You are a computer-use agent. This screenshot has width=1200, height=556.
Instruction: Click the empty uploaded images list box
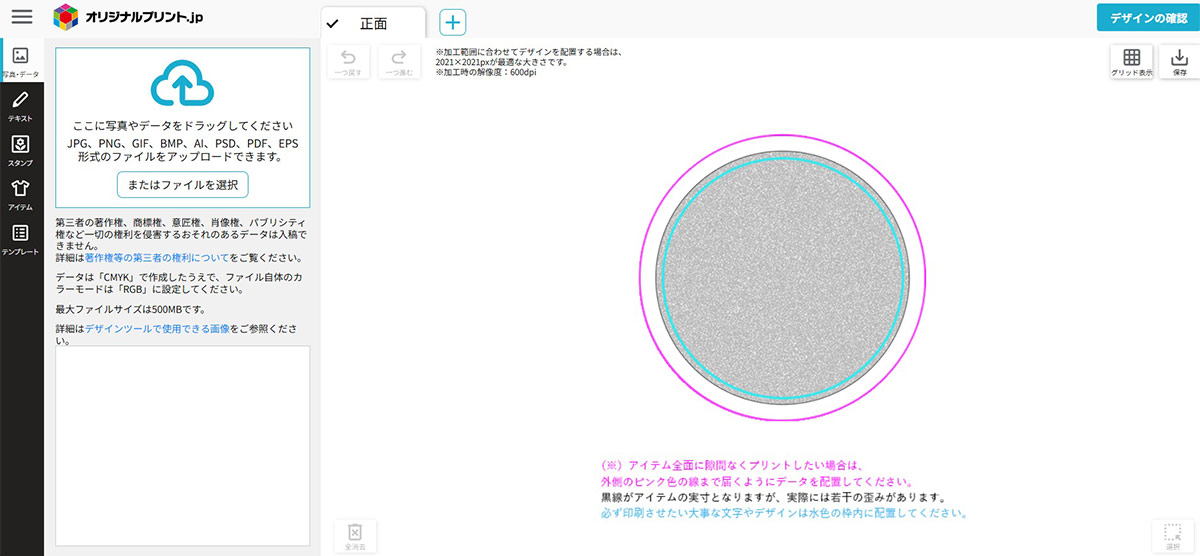click(x=182, y=445)
